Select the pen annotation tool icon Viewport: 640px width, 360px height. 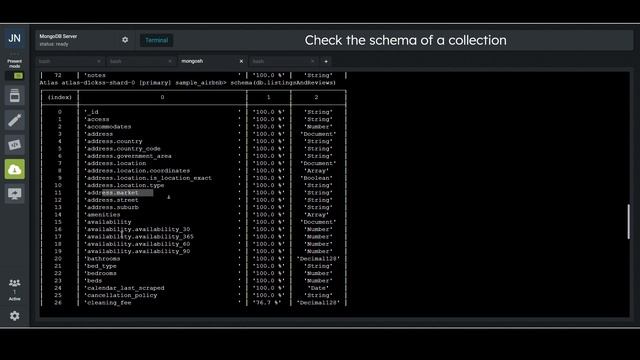[15, 120]
